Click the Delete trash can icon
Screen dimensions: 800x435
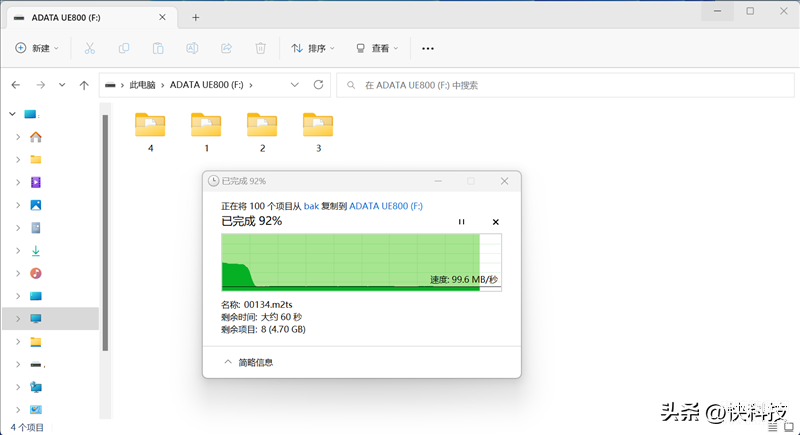pos(261,48)
